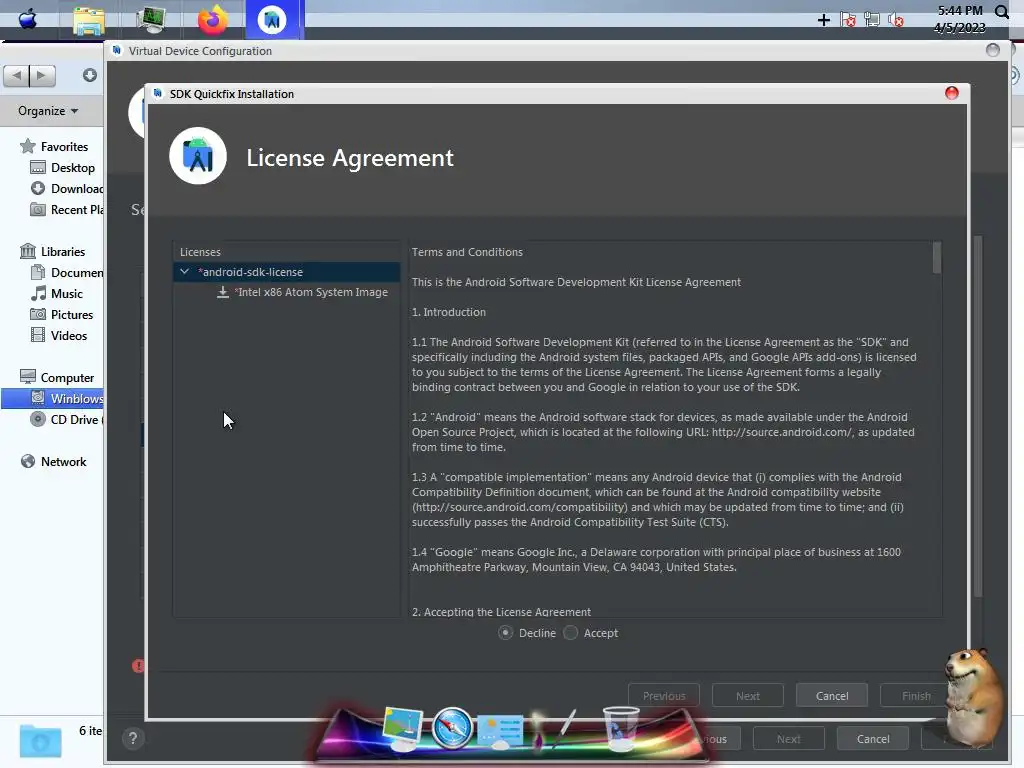
Task: Click the muted volume tray icon
Action: pos(895,20)
